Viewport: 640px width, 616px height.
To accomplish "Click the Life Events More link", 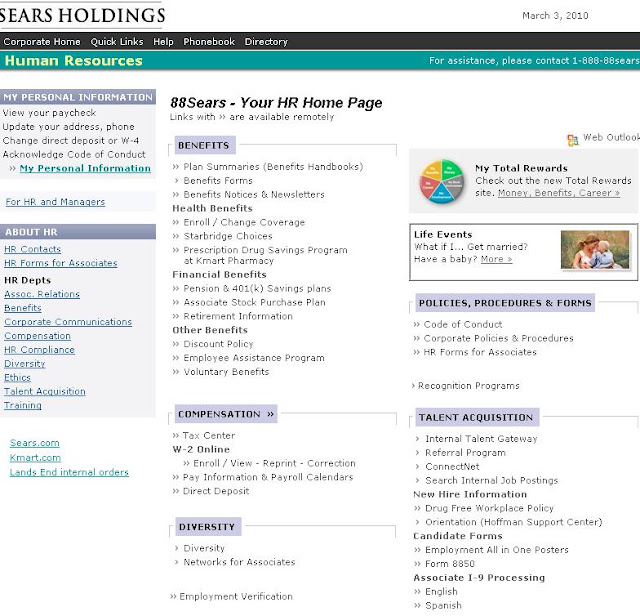I will tap(496, 259).
